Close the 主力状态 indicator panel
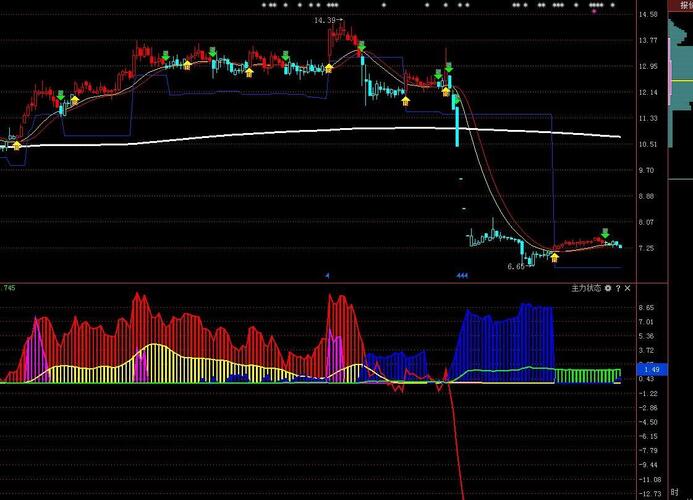 (629, 288)
